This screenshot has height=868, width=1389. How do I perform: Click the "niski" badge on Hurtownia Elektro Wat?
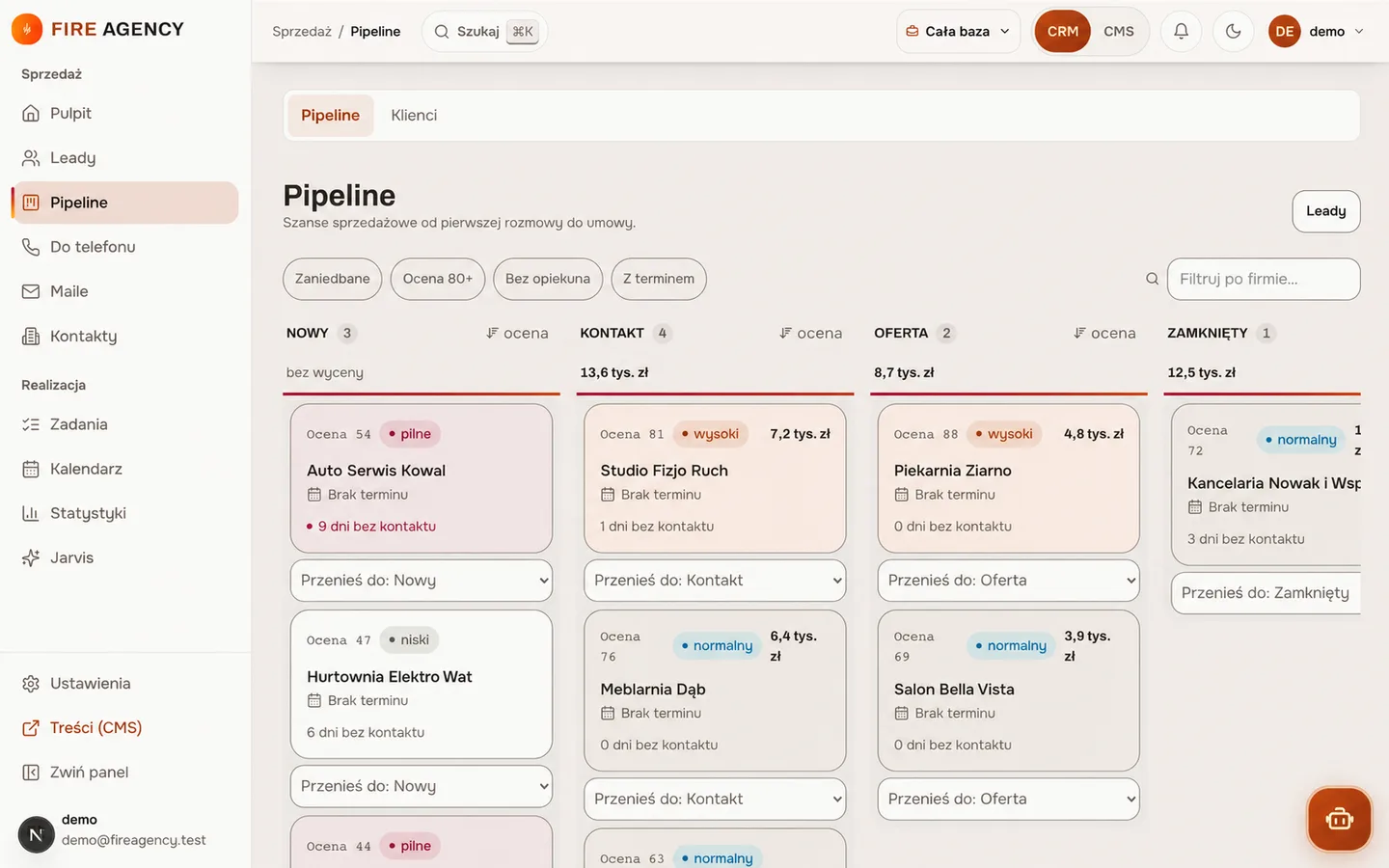(409, 640)
